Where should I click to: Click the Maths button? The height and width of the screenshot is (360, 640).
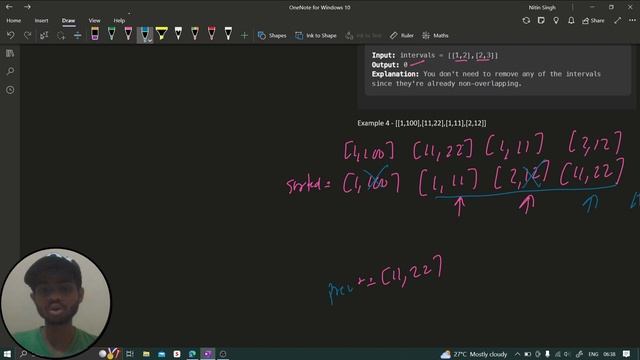pyautogui.click(x=435, y=36)
